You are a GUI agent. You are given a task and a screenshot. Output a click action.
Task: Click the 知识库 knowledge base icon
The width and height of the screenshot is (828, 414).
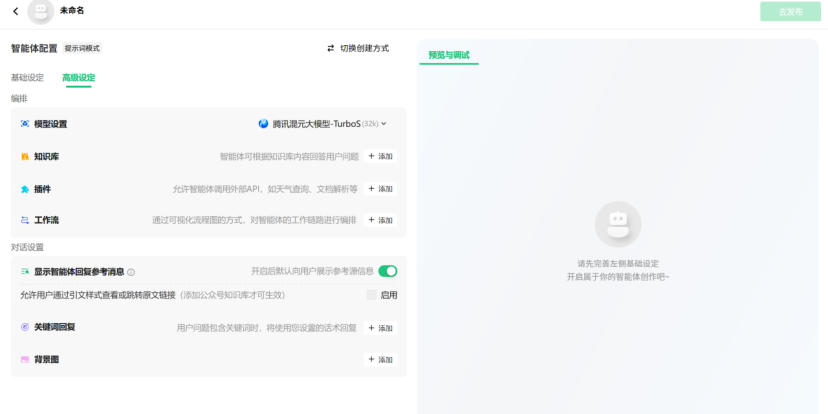25,157
